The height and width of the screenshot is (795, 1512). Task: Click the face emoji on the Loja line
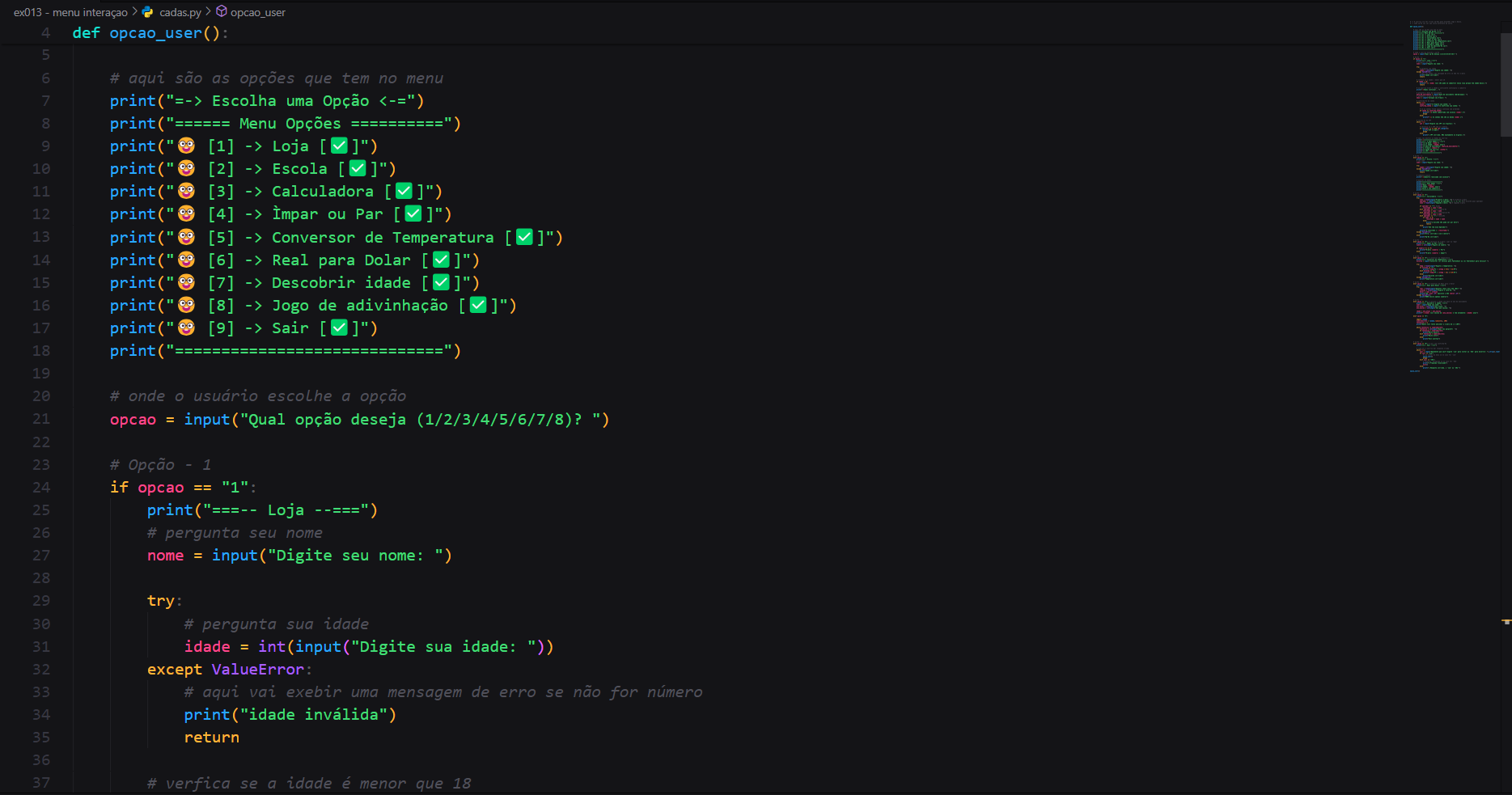click(x=186, y=146)
